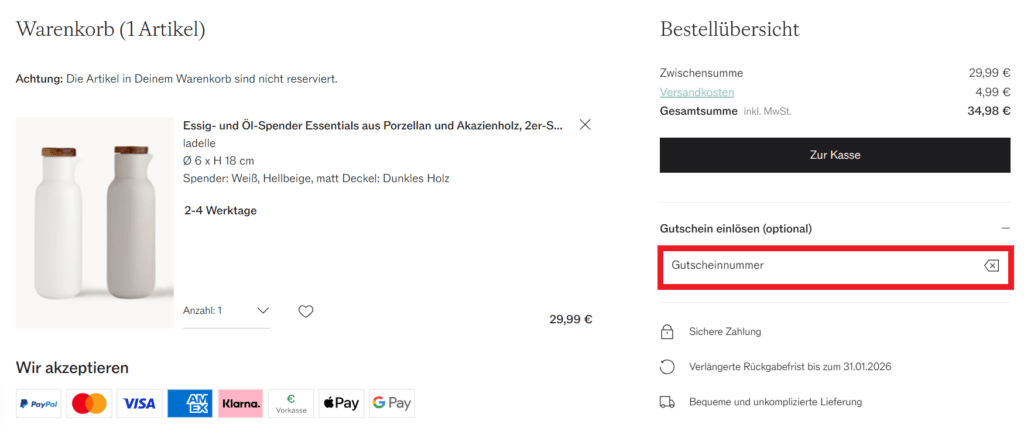The width and height of the screenshot is (1024, 431).
Task: Proceed with the Zur Kasse button
Action: pos(834,155)
